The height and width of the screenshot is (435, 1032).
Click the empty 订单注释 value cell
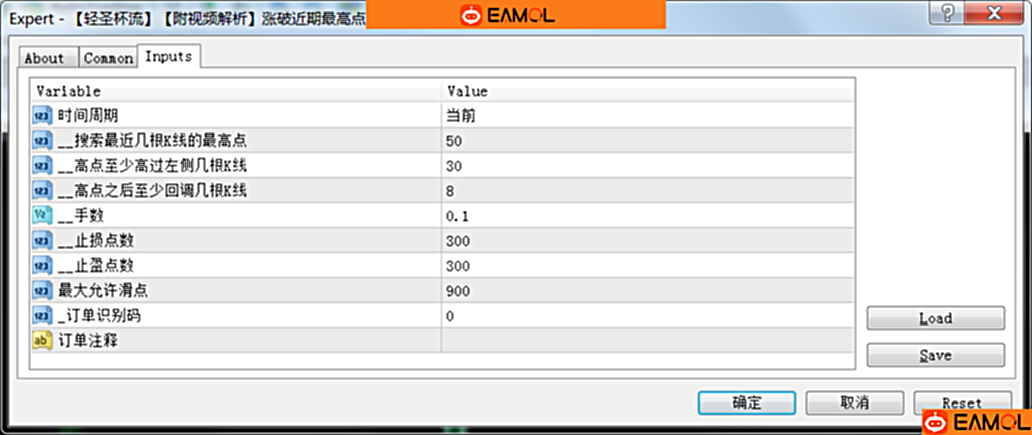pos(647,341)
